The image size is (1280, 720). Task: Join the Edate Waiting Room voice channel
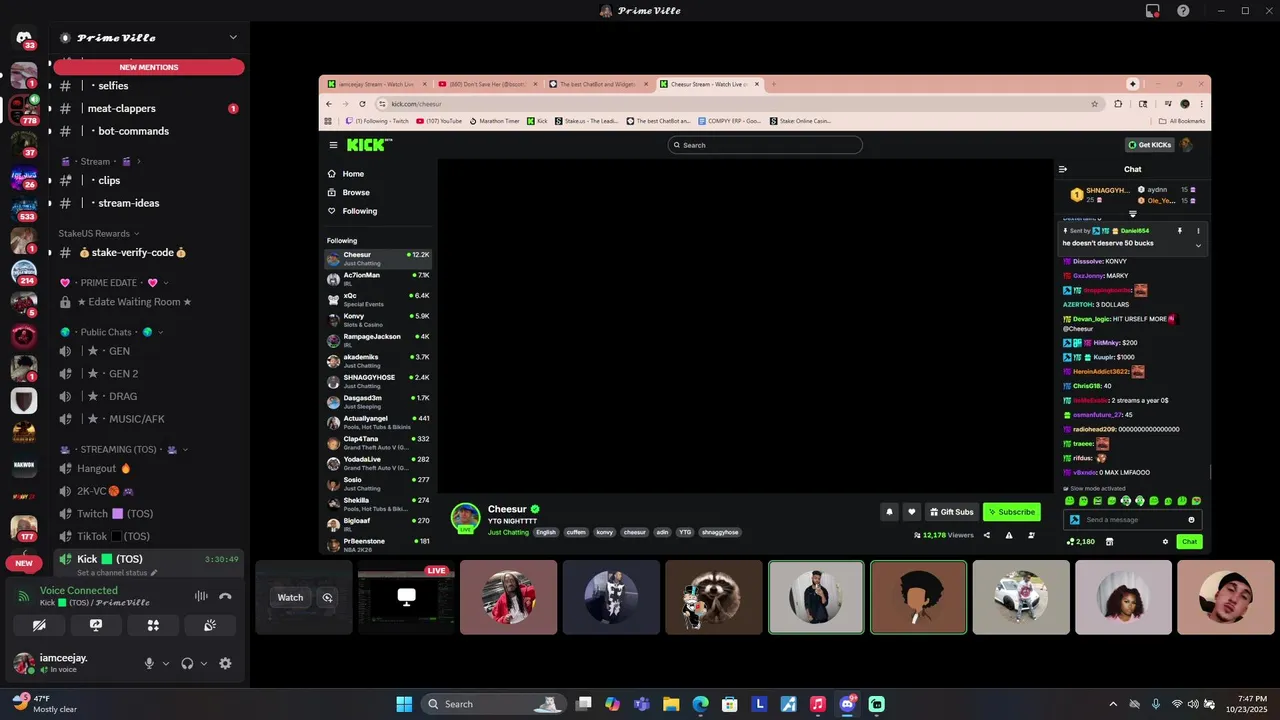[149, 302]
